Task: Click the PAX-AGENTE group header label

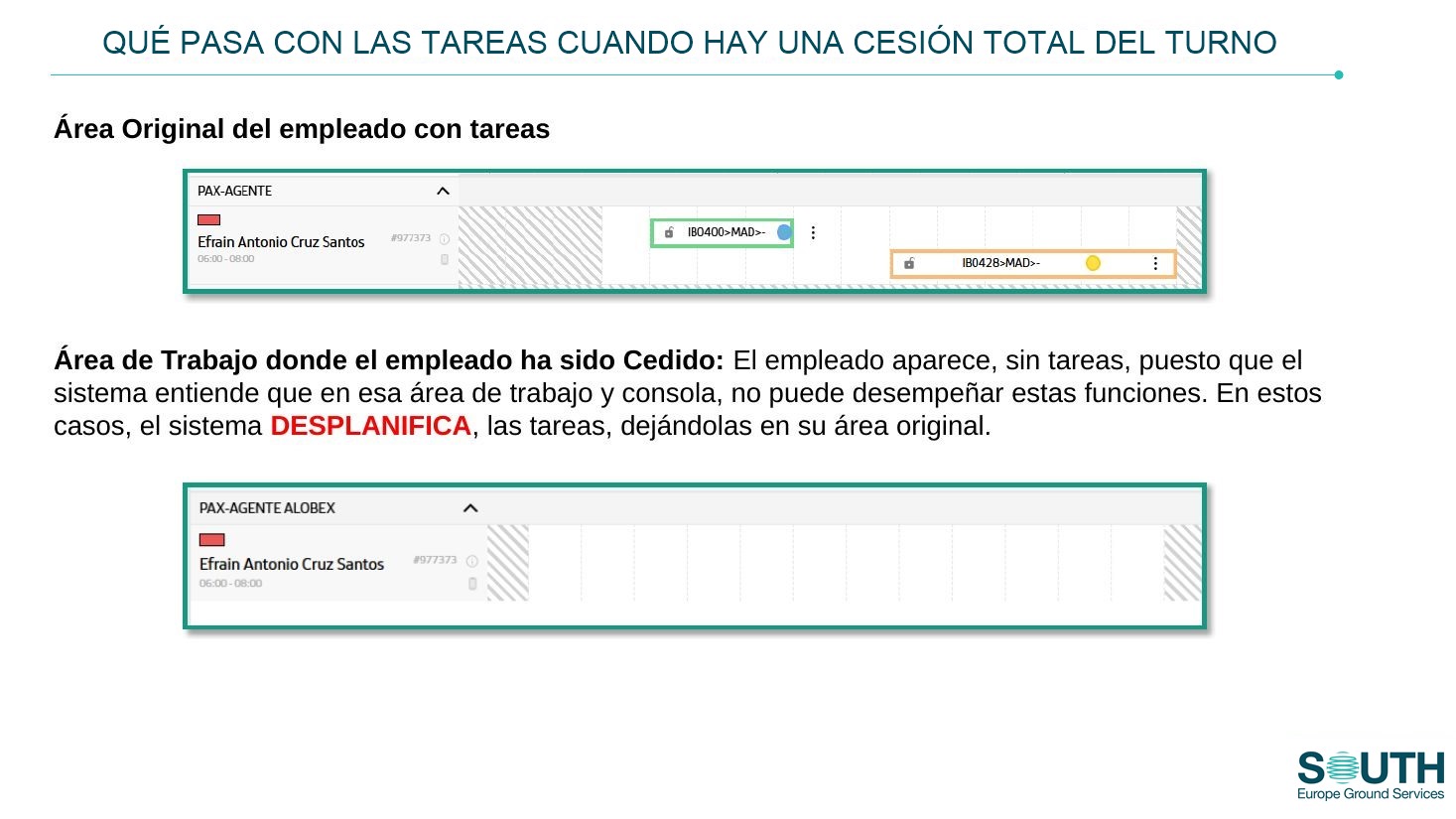Action: [234, 191]
